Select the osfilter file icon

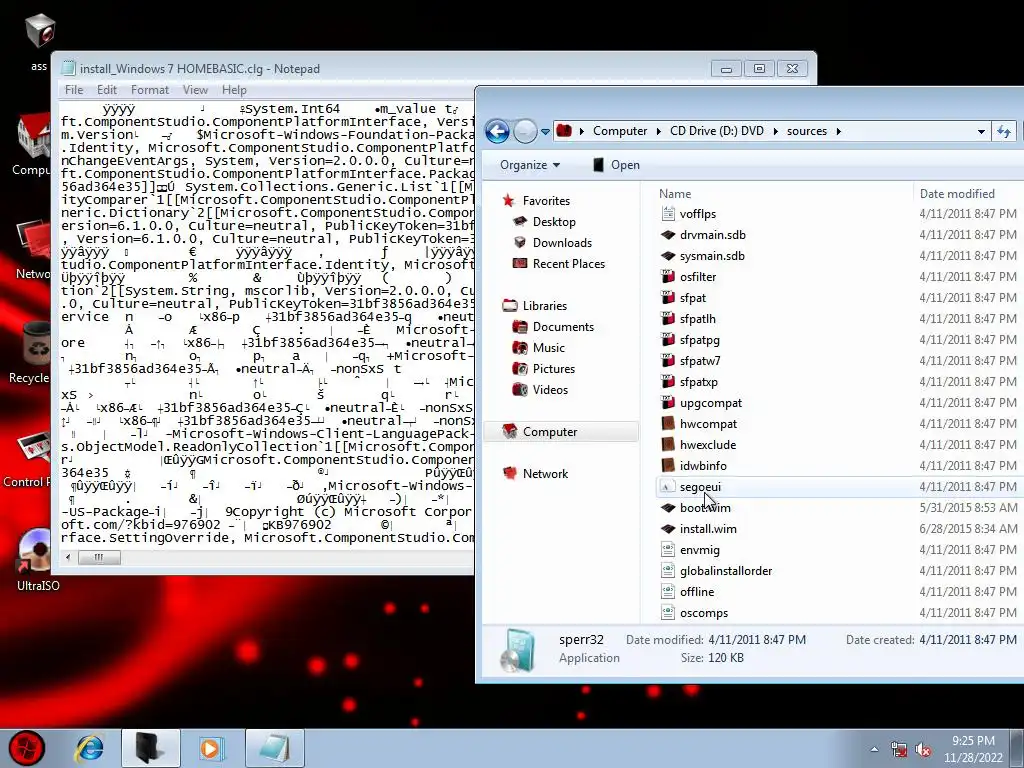pos(667,277)
